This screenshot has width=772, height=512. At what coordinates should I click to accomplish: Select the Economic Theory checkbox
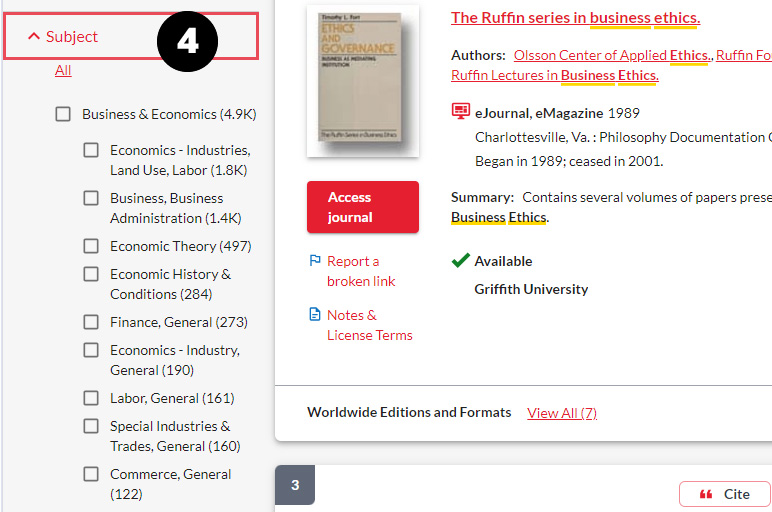coord(91,246)
